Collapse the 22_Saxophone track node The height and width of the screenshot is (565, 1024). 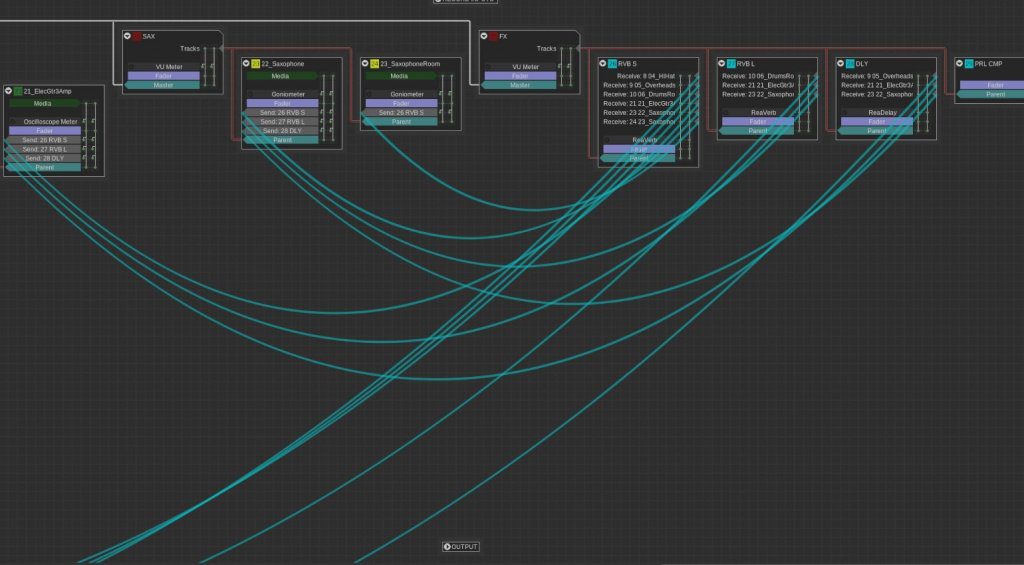[x=246, y=63]
